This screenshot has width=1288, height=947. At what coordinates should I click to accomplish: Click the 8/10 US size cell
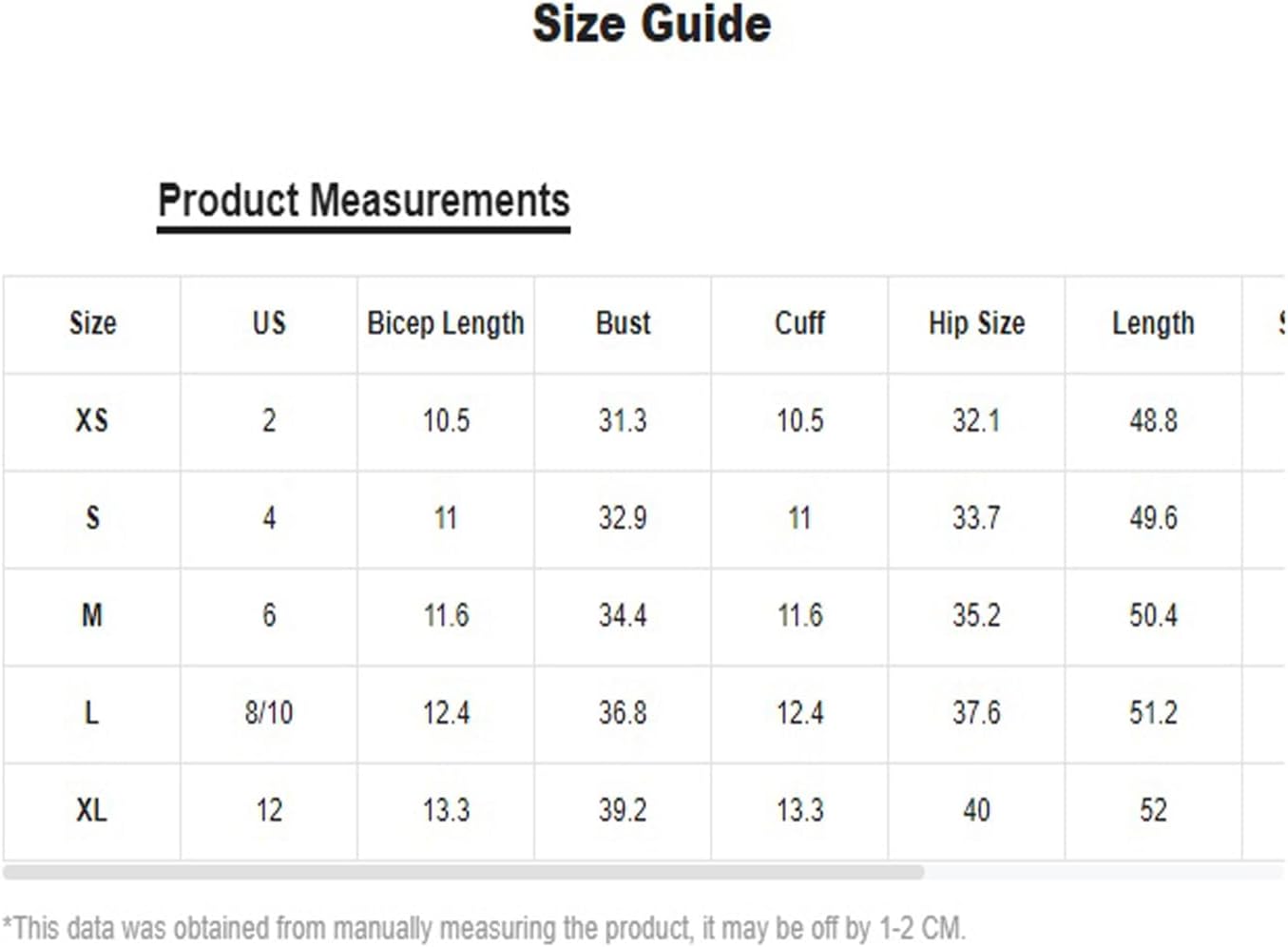coord(269,713)
